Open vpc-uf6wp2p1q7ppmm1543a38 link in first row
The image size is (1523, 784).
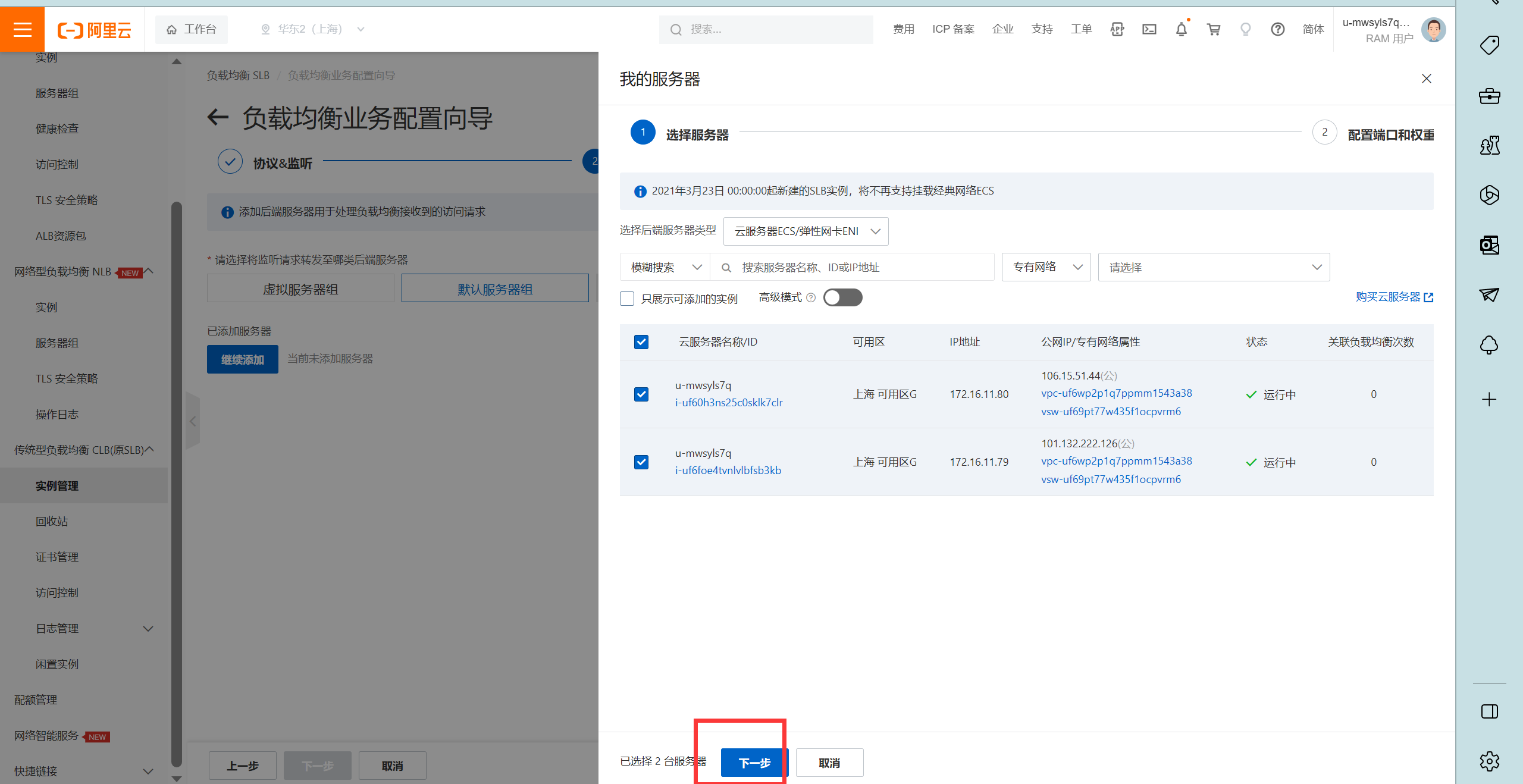1116,393
